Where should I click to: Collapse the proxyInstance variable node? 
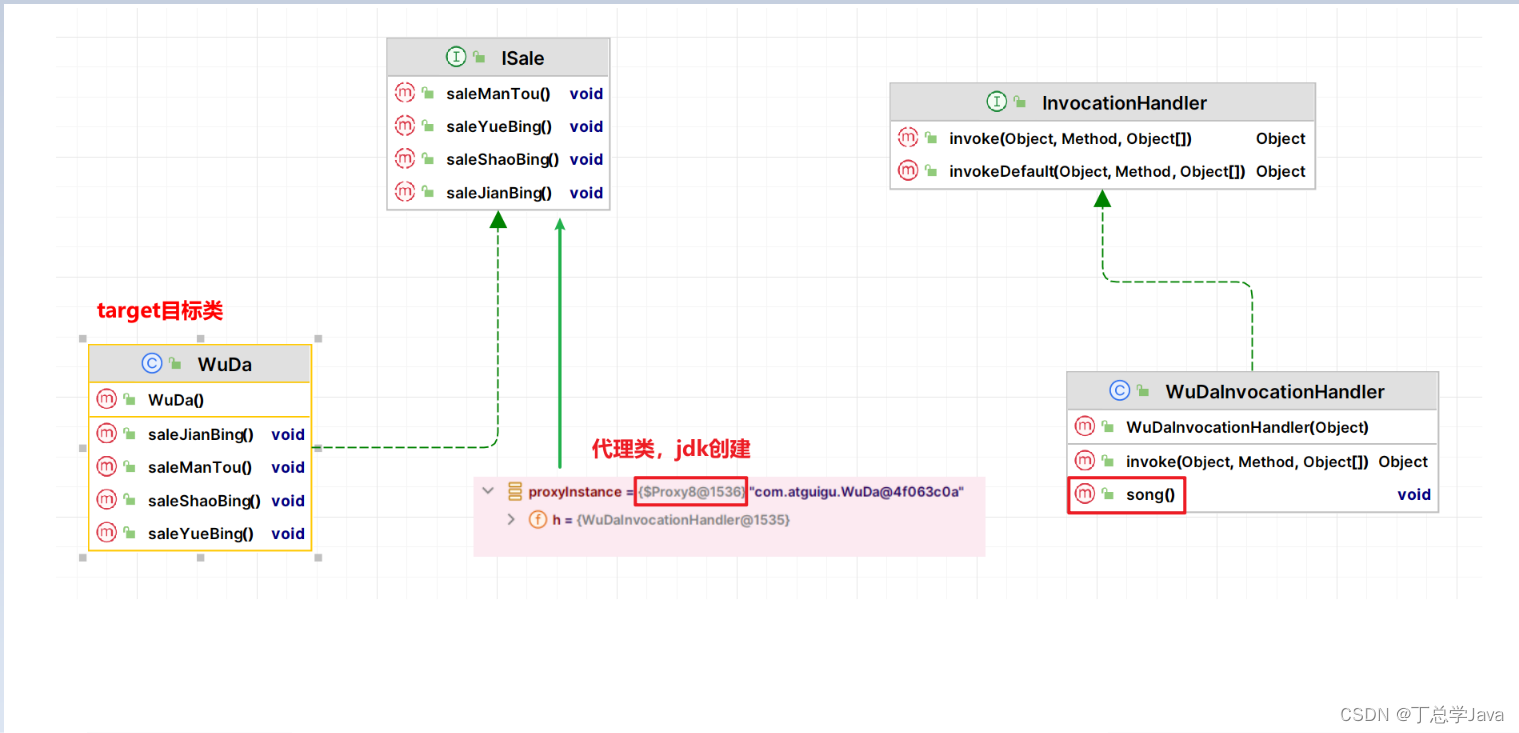click(488, 491)
